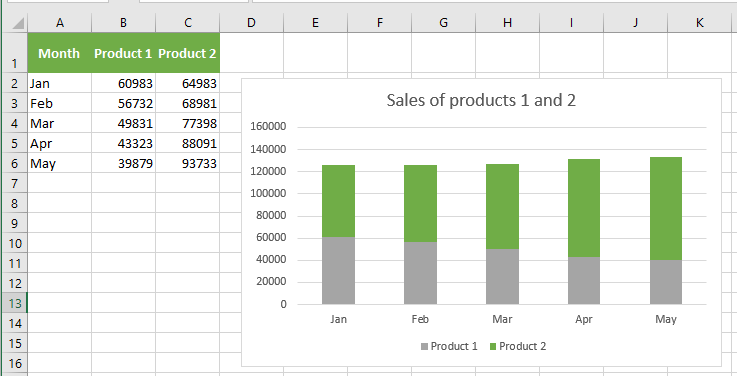Select column B header
The height and width of the screenshot is (376, 737).
[x=123, y=23]
